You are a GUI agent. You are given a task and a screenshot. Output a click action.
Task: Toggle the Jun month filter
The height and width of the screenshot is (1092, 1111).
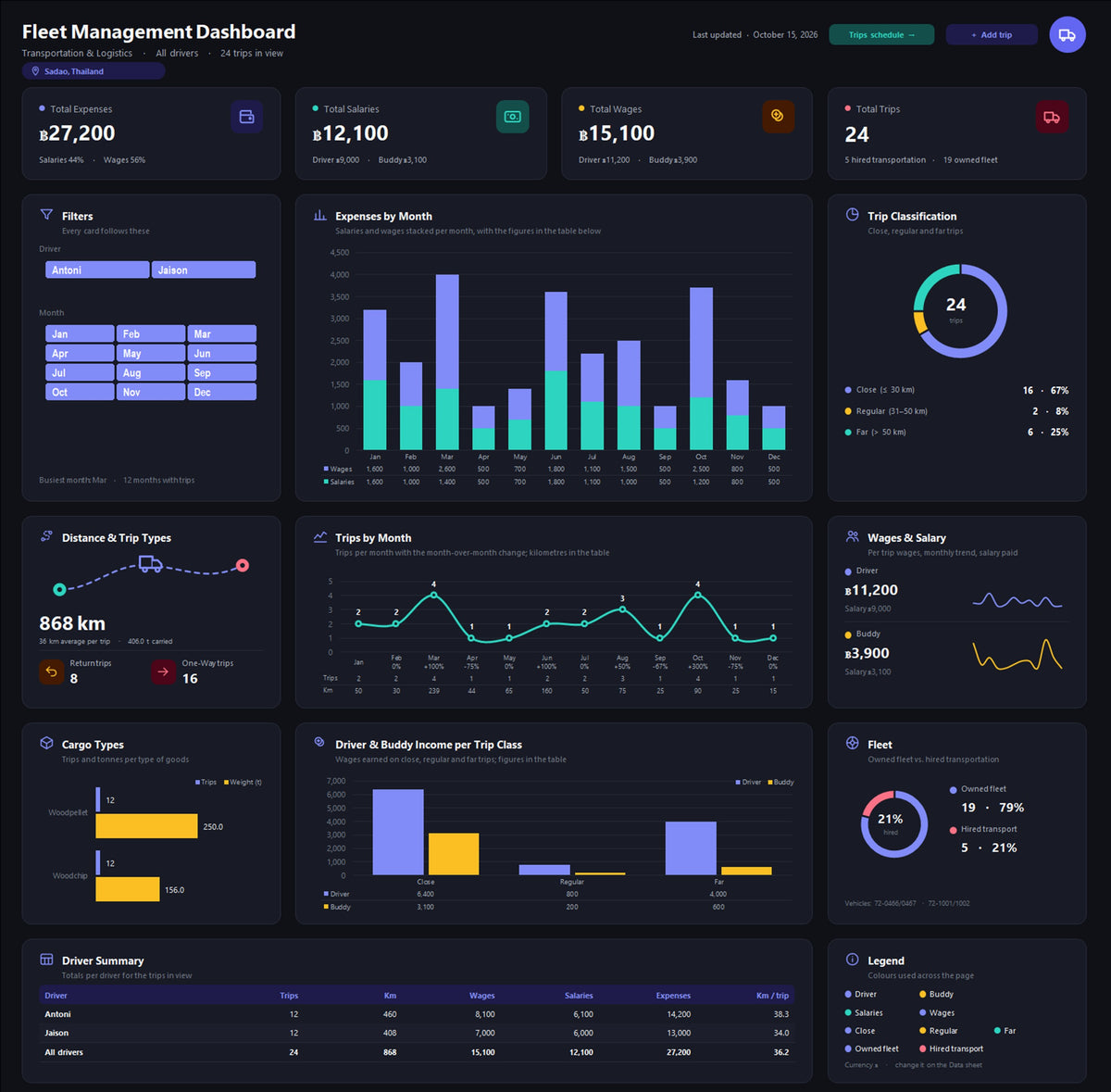click(x=222, y=353)
